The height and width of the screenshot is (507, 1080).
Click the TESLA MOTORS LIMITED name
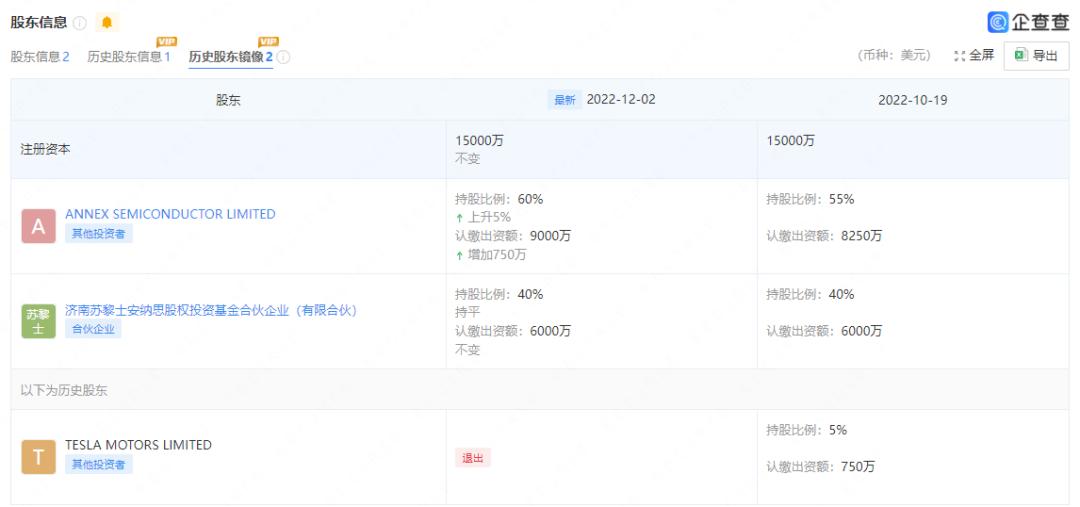tap(138, 445)
